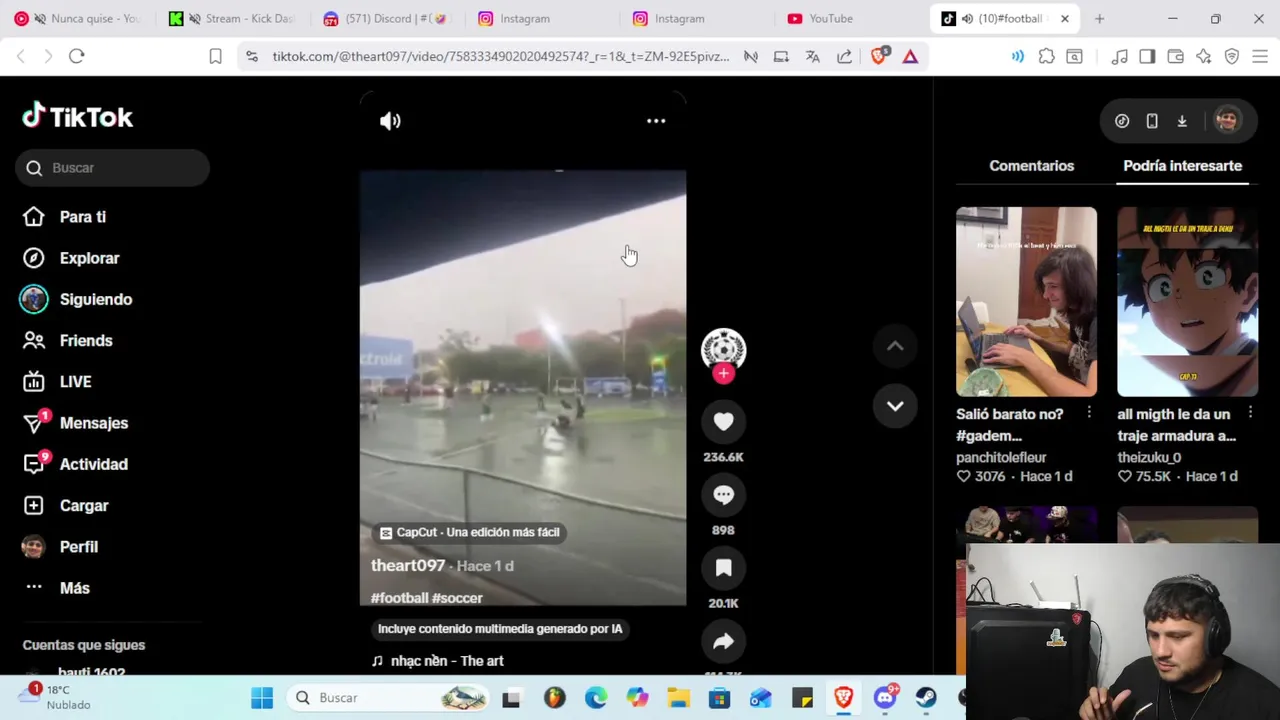Open theizuku_0's profile link
Viewport: 1280px width, 720px height.
click(x=1149, y=457)
